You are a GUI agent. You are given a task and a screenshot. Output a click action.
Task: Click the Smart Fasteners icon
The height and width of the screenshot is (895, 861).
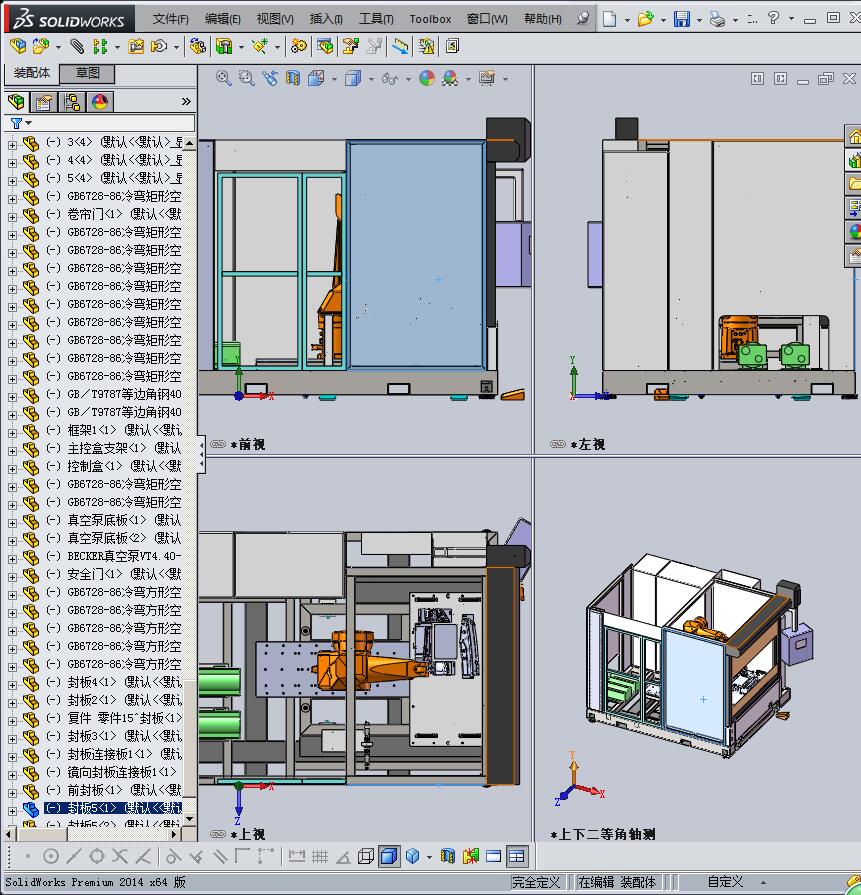tap(136, 46)
